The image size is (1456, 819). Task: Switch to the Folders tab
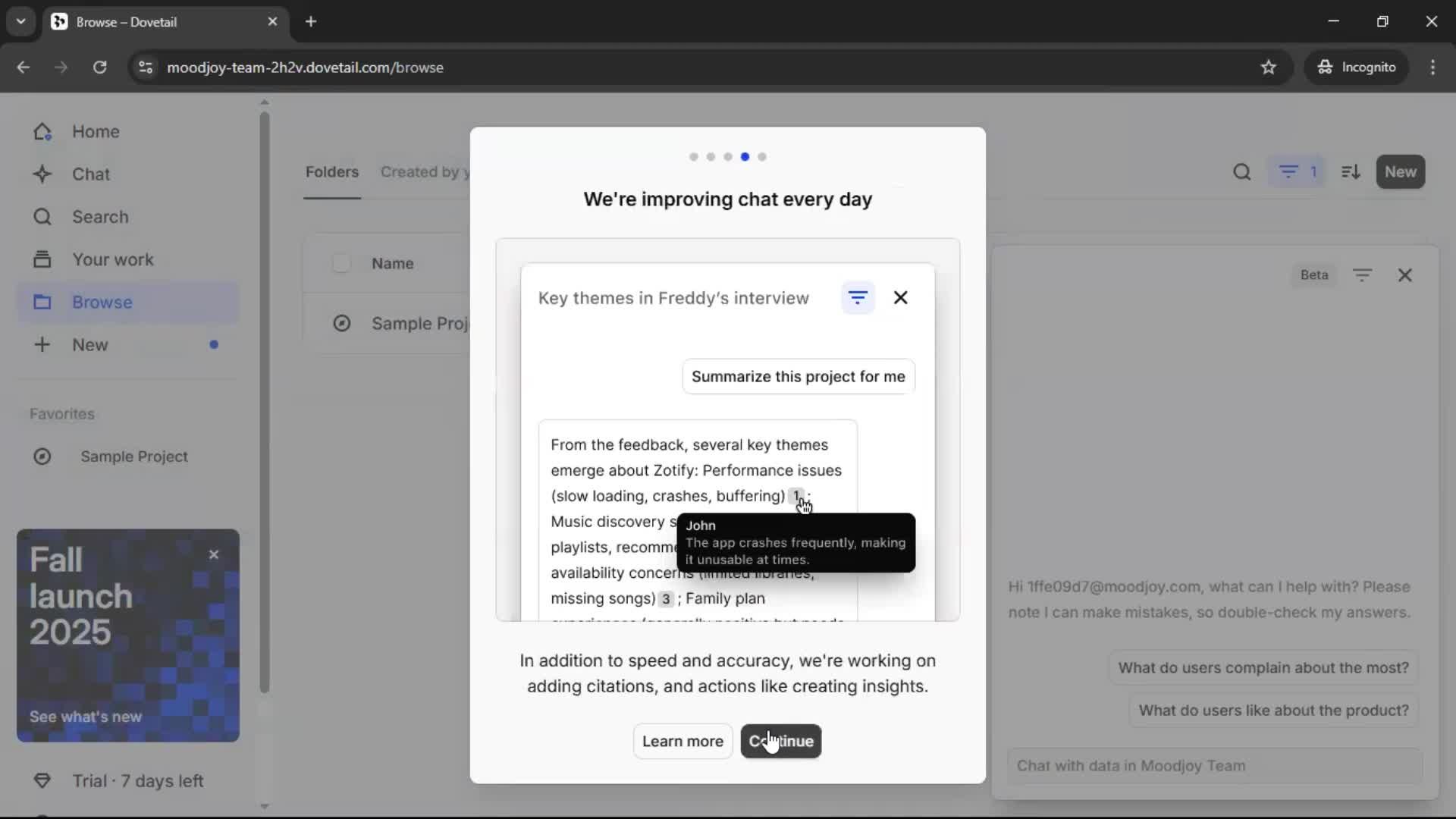point(331,172)
